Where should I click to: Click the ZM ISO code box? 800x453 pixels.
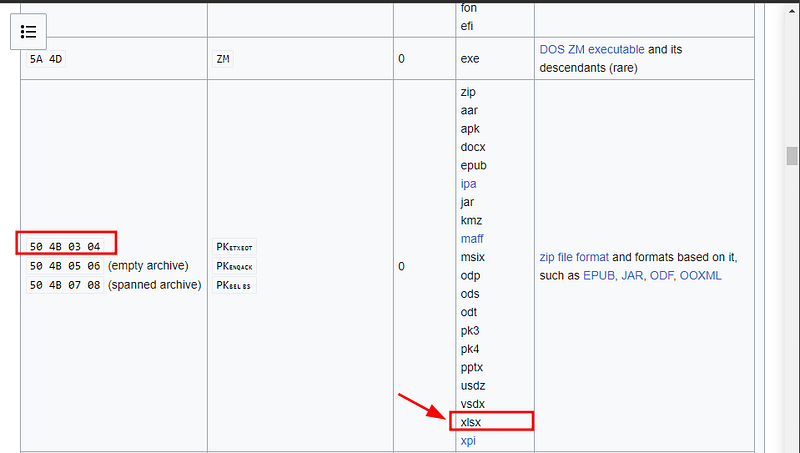pyautogui.click(x=223, y=59)
